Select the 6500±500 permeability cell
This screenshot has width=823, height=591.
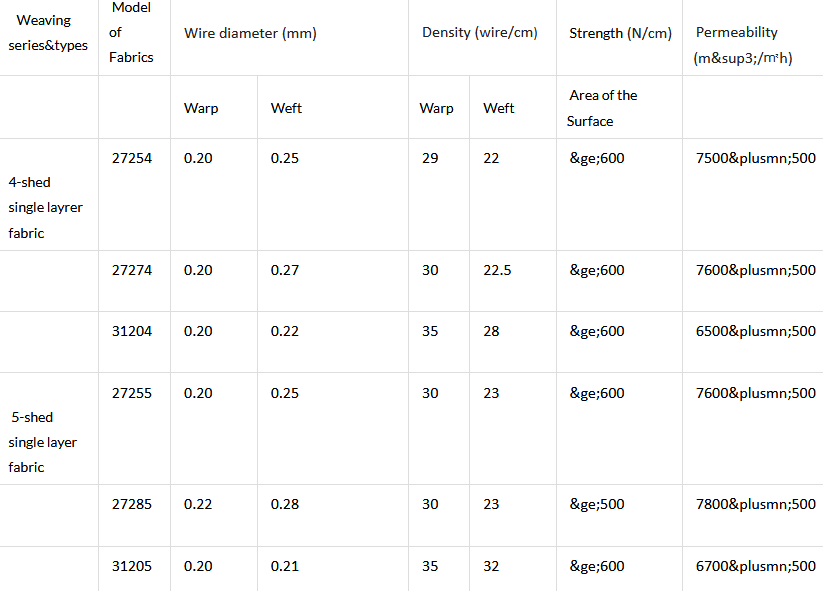click(x=755, y=331)
